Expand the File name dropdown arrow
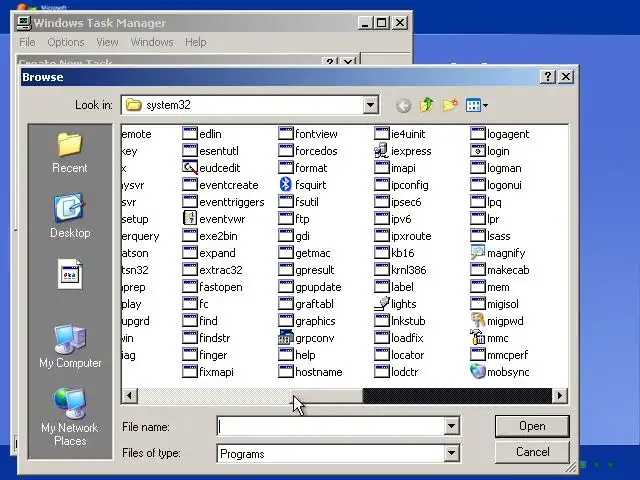Viewport: 640px width, 480px height. point(451,427)
